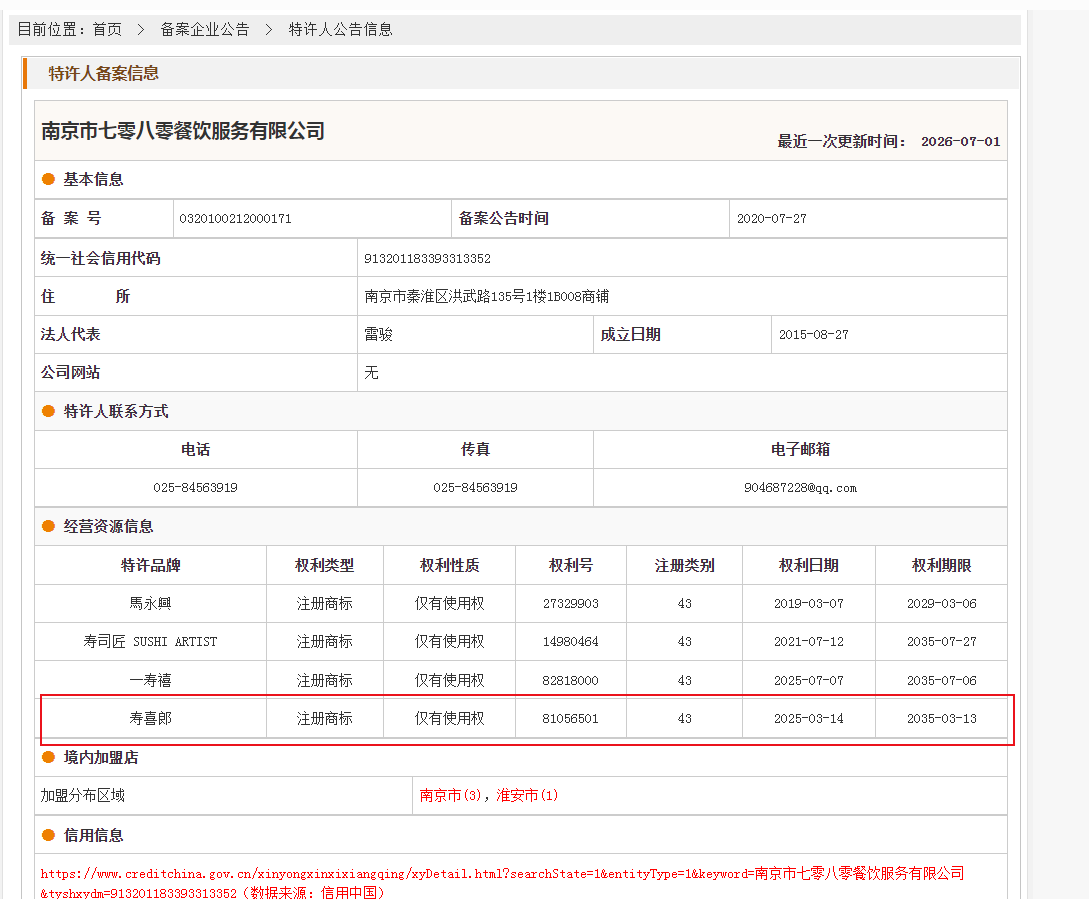The width and height of the screenshot is (1089, 899).
Task: Select filing number 0320100212000171
Action: [x=235, y=219]
